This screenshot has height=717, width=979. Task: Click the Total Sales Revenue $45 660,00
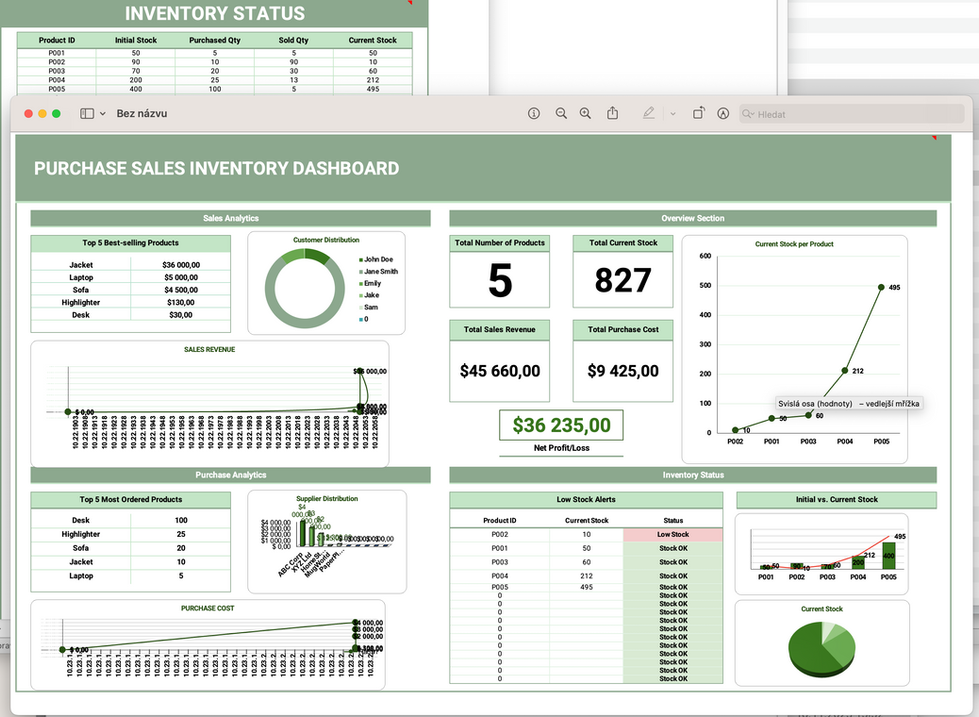(x=499, y=371)
